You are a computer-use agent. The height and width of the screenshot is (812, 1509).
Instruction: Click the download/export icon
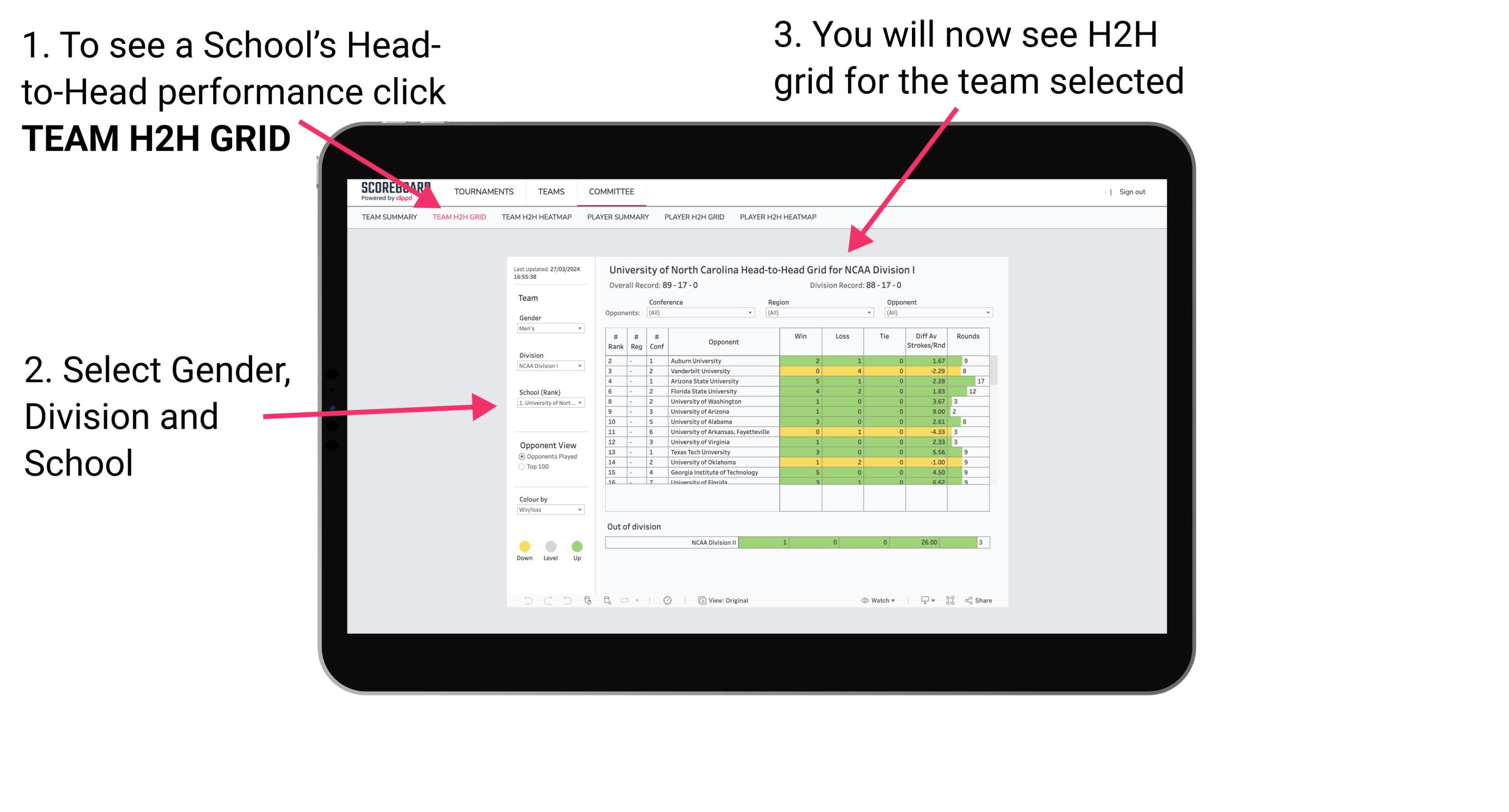pos(921,599)
